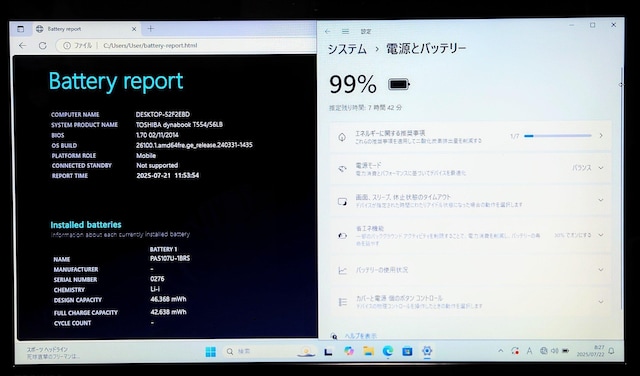The image size is (640, 376).
Task: Open the Tab actions menu in Edge
Action: 20,29
